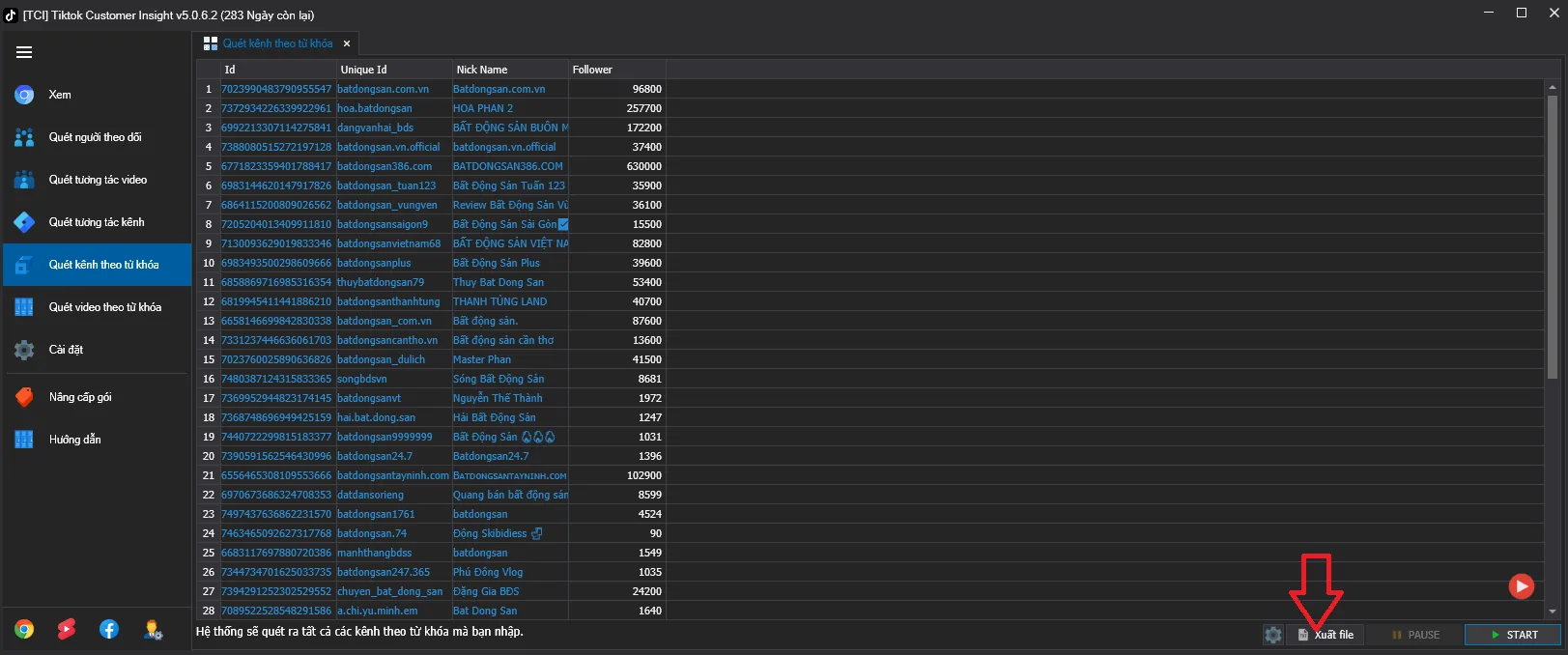This screenshot has width=1568, height=655.
Task: Select the cell datdansorieng
Action: (394, 495)
